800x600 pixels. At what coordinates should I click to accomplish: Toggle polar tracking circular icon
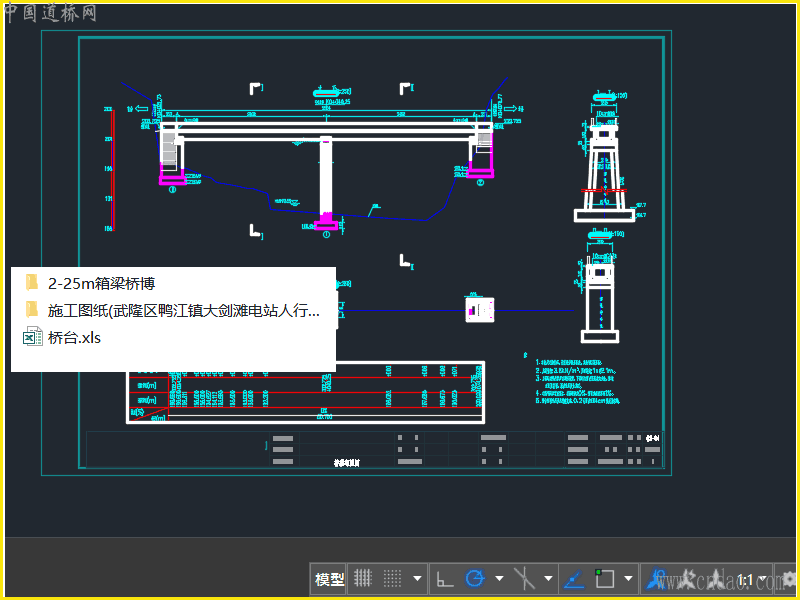click(474, 579)
